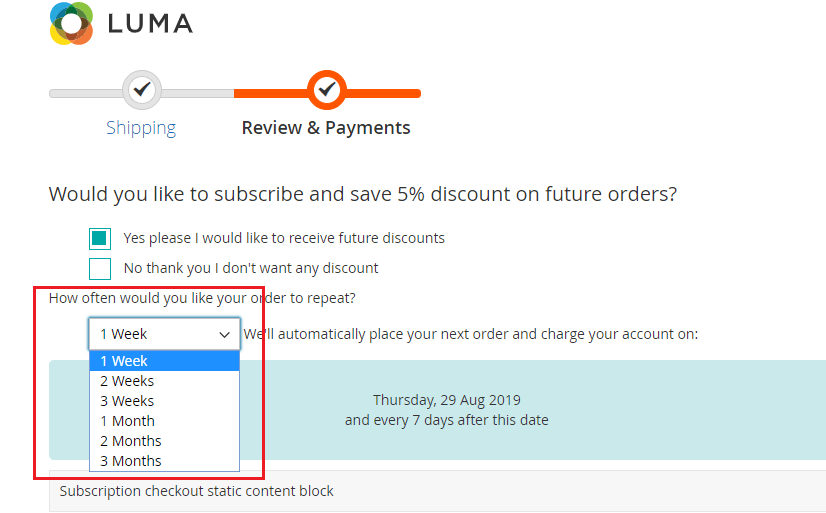This screenshot has width=826, height=513.
Task: Click the LUMA wordmark text
Action: [x=149, y=24]
